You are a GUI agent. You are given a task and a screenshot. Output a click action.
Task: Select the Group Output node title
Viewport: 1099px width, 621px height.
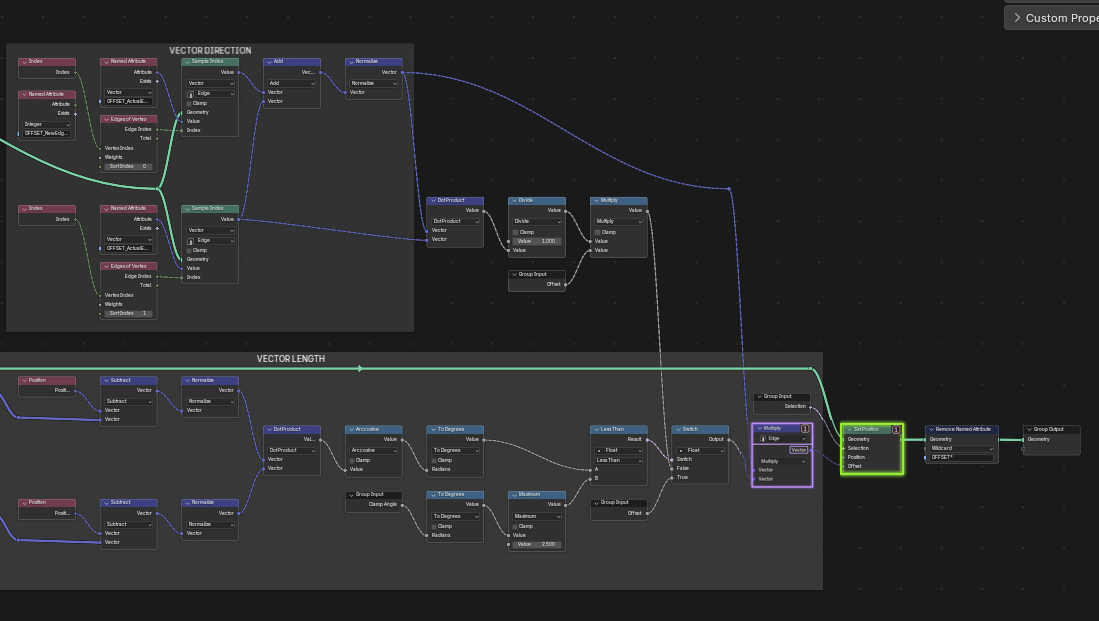(1049, 429)
